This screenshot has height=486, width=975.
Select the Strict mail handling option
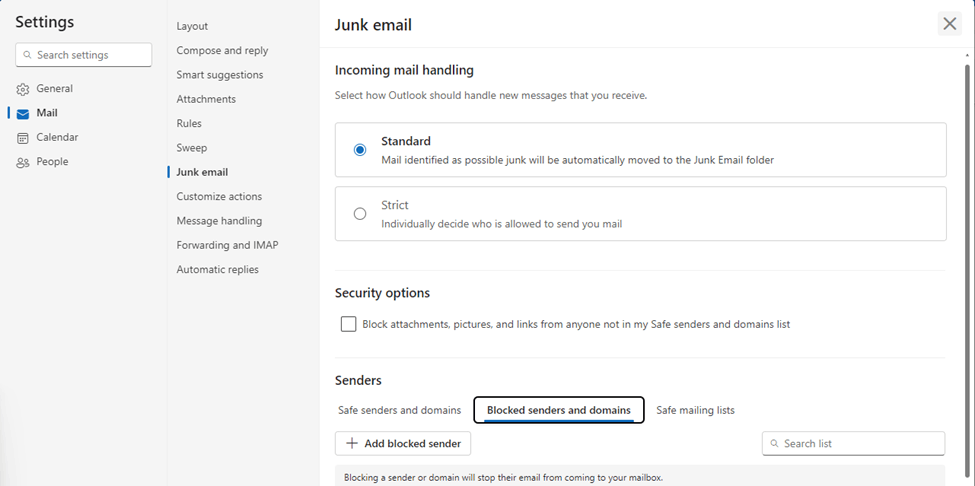click(359, 214)
